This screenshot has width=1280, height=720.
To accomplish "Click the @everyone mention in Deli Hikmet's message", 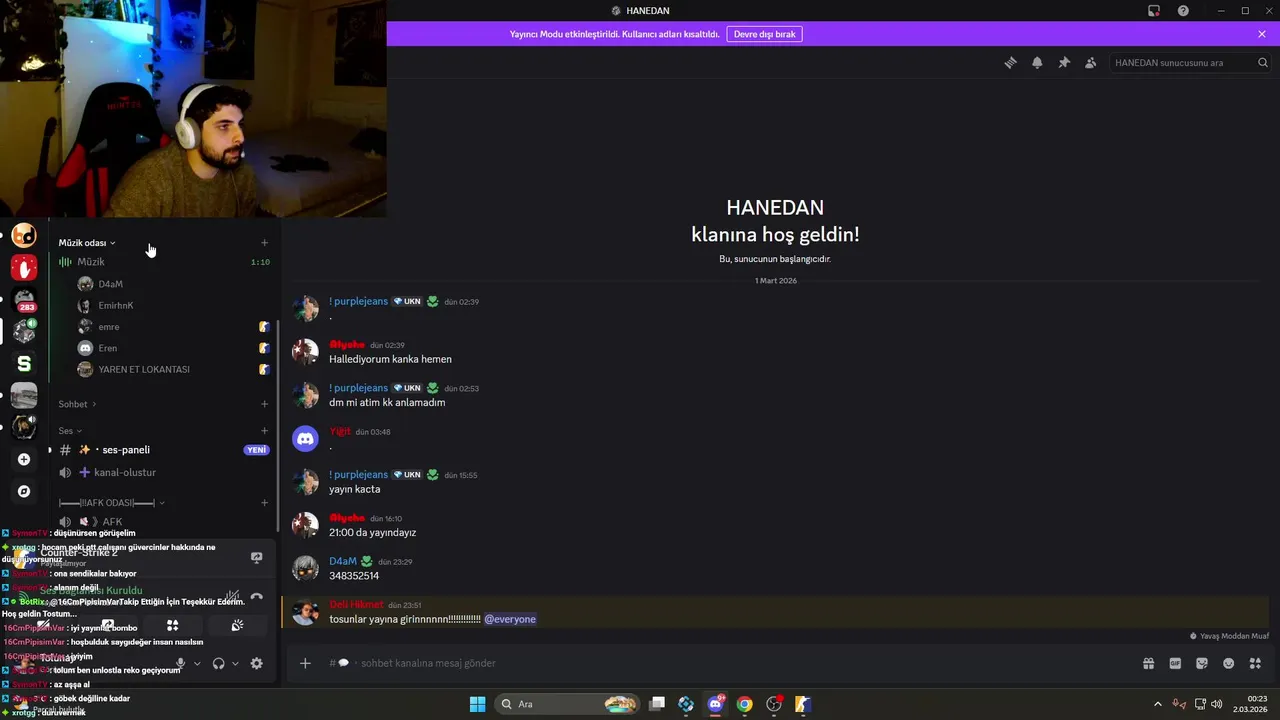I will pos(510,619).
